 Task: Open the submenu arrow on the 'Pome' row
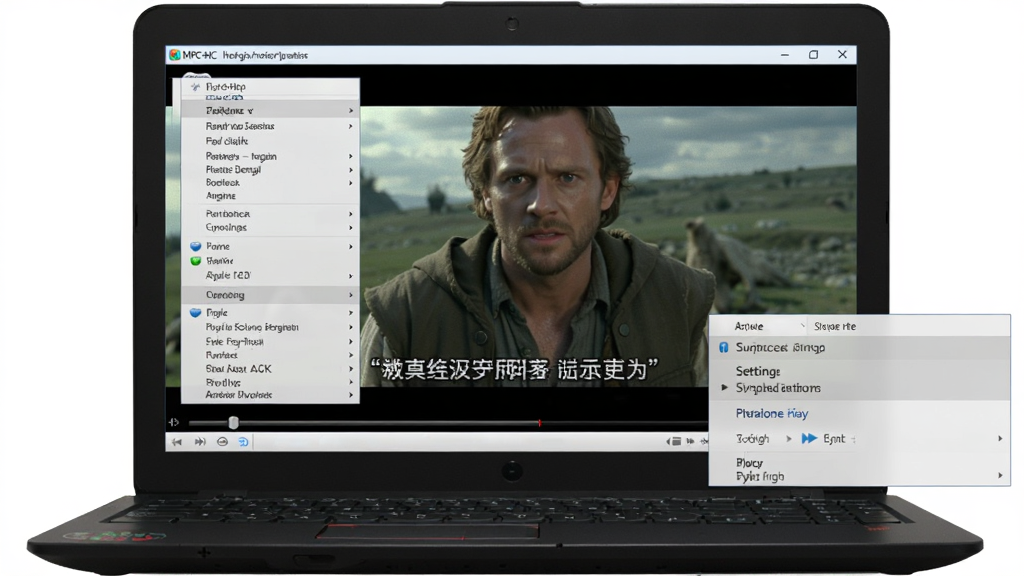351,247
